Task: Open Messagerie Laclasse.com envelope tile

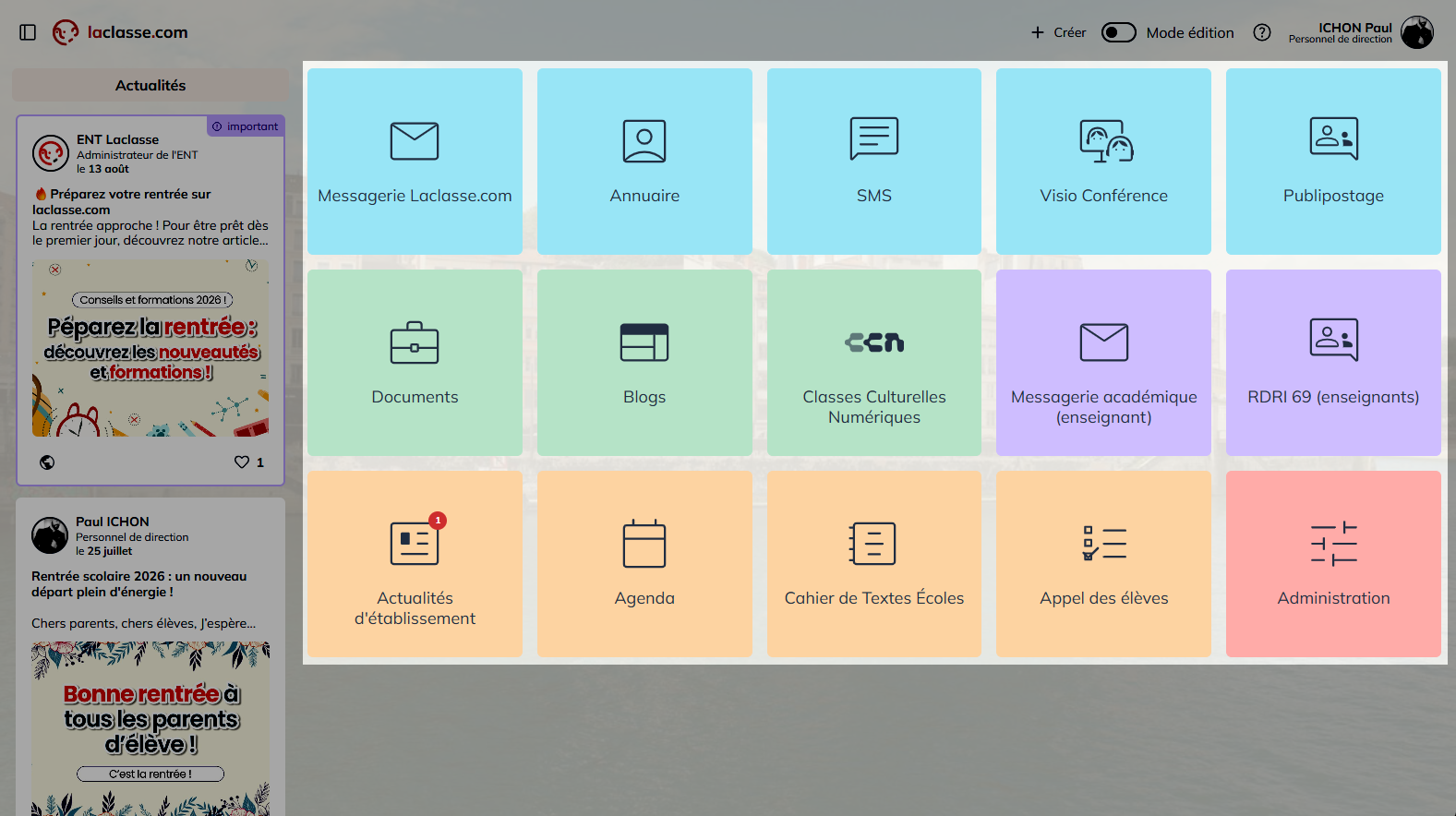Action: [415, 162]
